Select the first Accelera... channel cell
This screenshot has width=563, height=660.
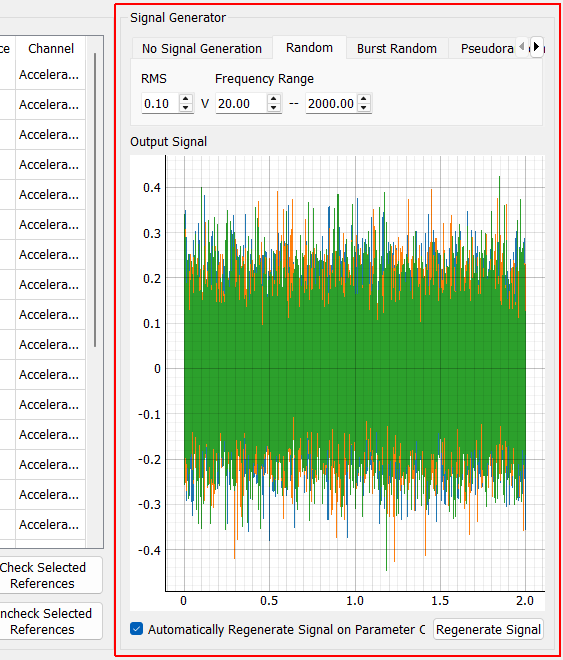50,75
